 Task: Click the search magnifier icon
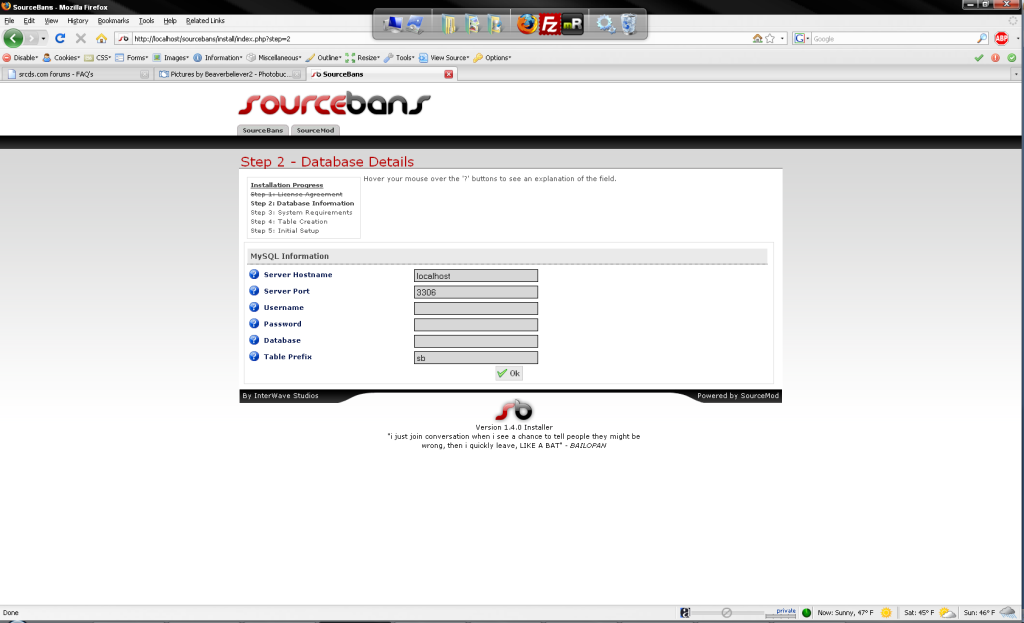[x=982, y=39]
